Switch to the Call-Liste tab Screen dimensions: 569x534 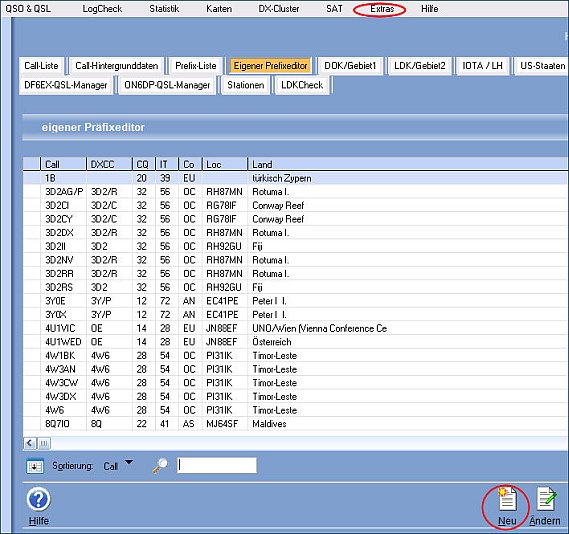click(41, 66)
